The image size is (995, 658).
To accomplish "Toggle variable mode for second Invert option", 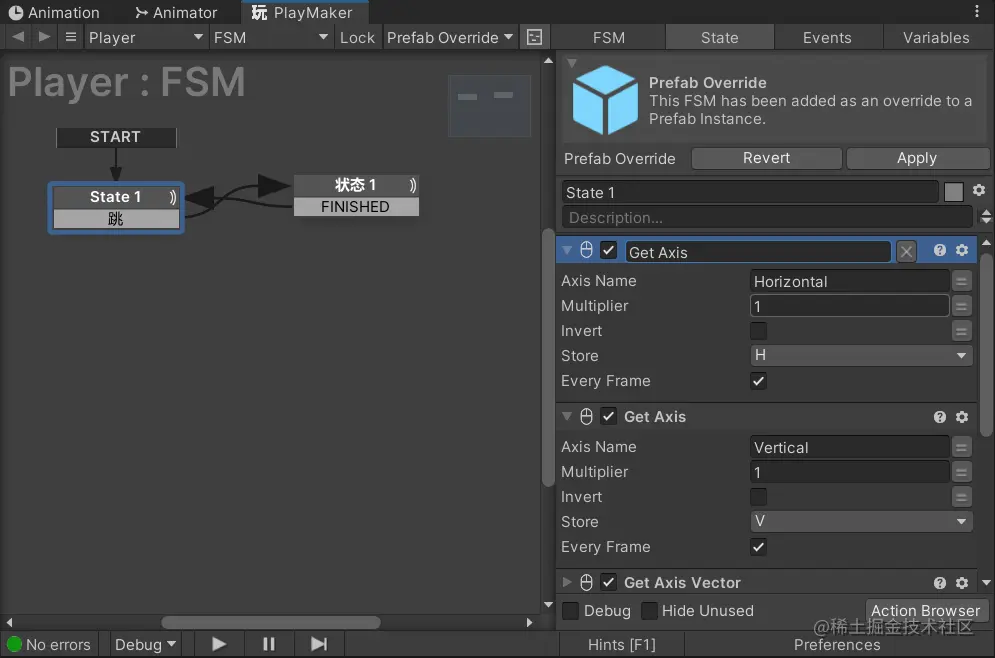I will point(961,497).
